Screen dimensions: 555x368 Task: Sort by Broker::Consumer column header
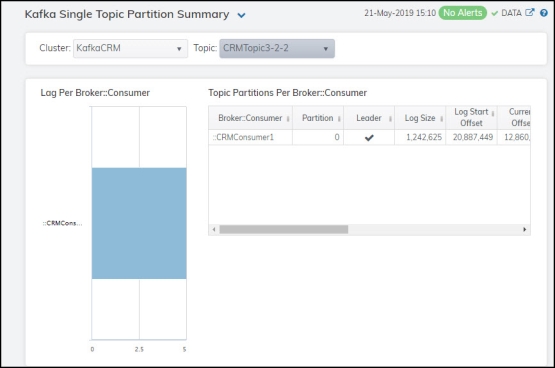[x=250, y=118]
